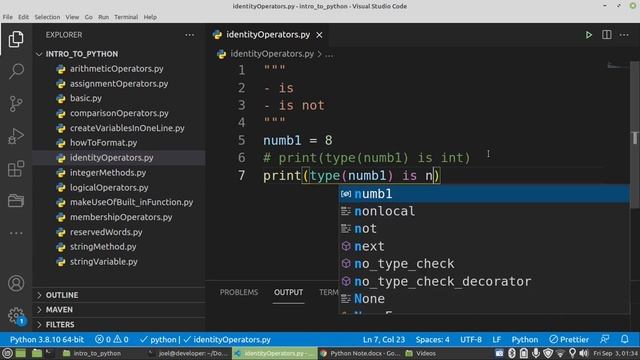Open reservedWords.py in explorer
The image size is (640, 360).
tap(106, 232)
